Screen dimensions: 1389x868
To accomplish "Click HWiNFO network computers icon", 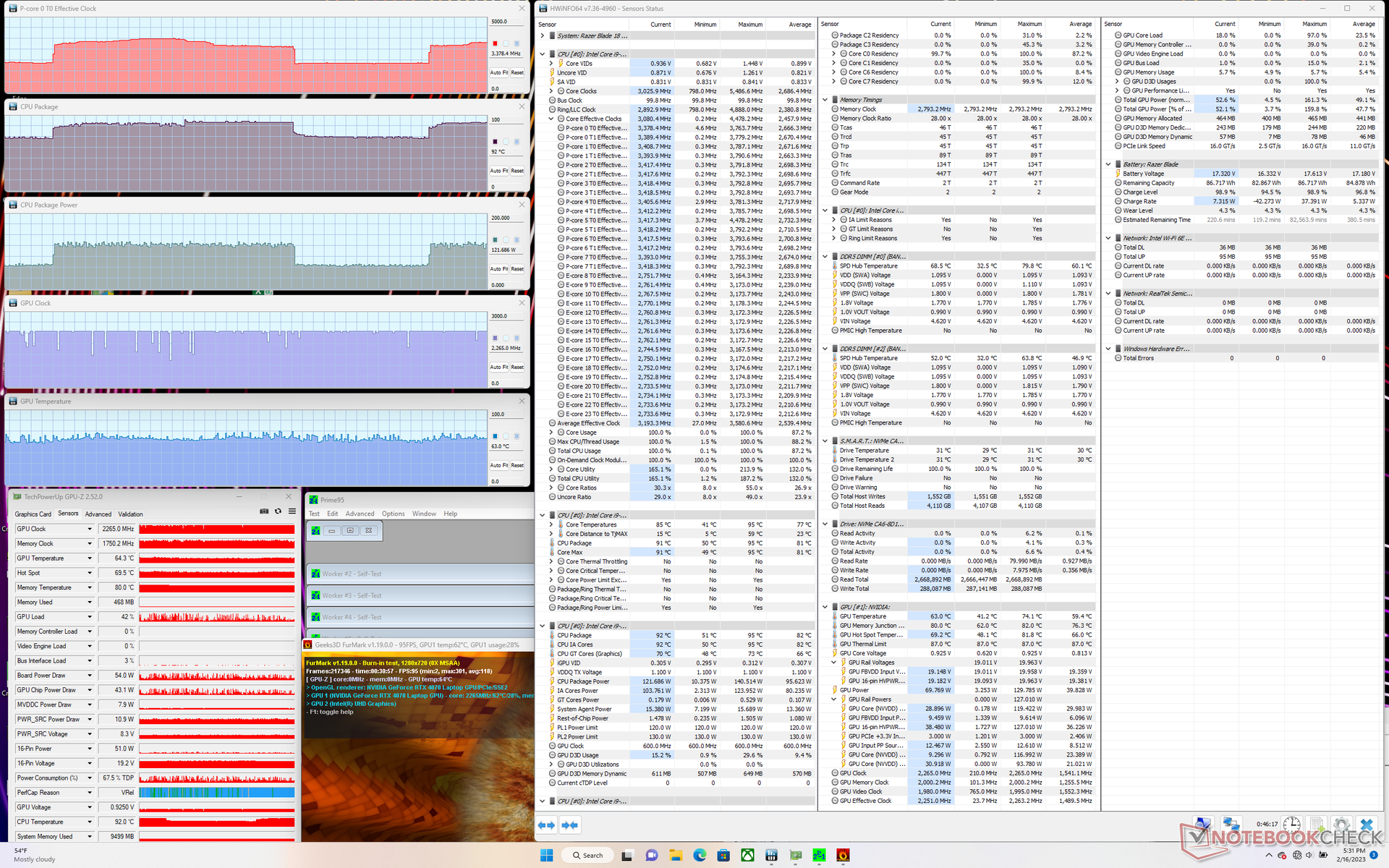I will [1230, 825].
